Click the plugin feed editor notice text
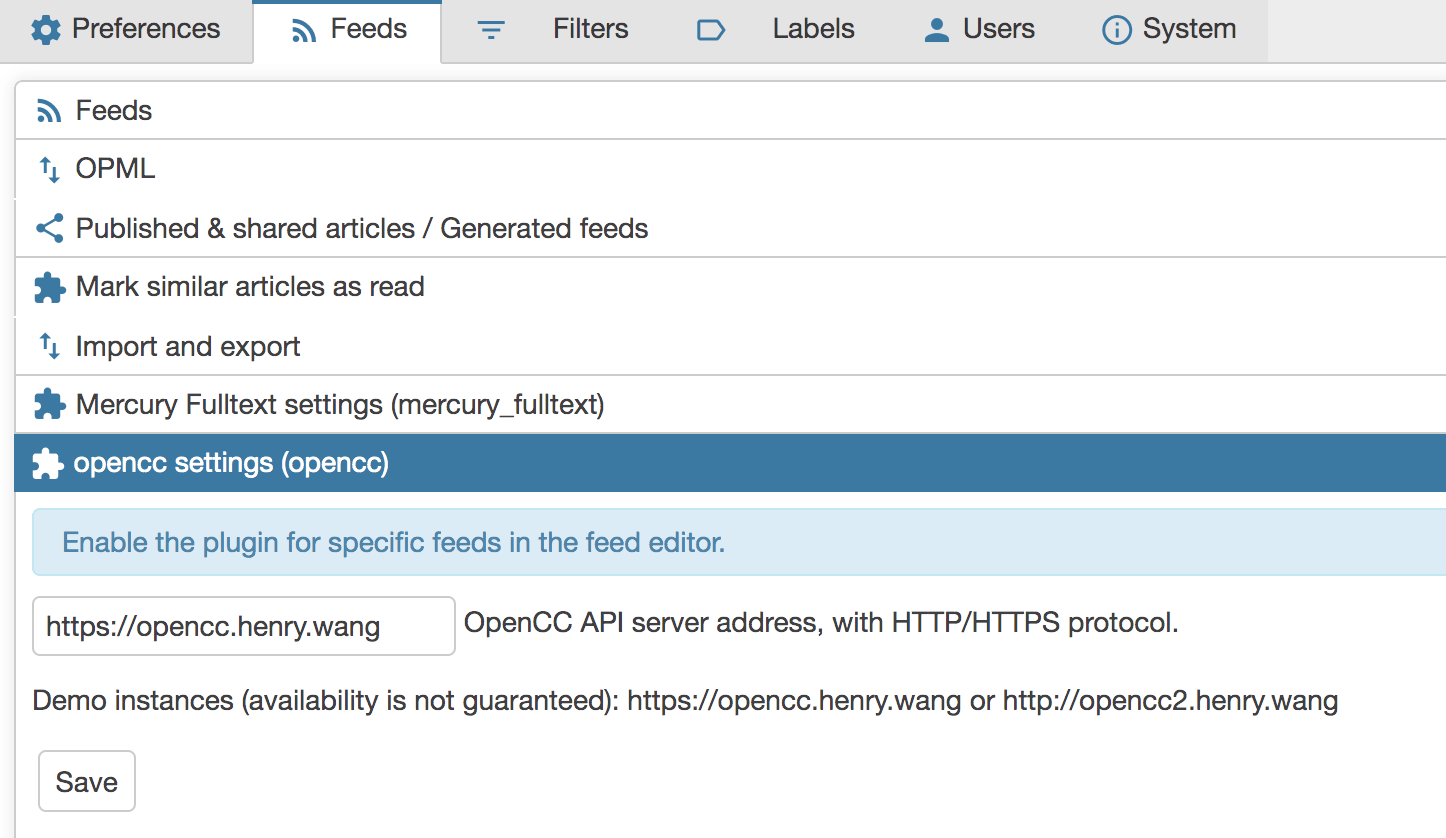Screen dimensions: 1446x838 coord(393,543)
